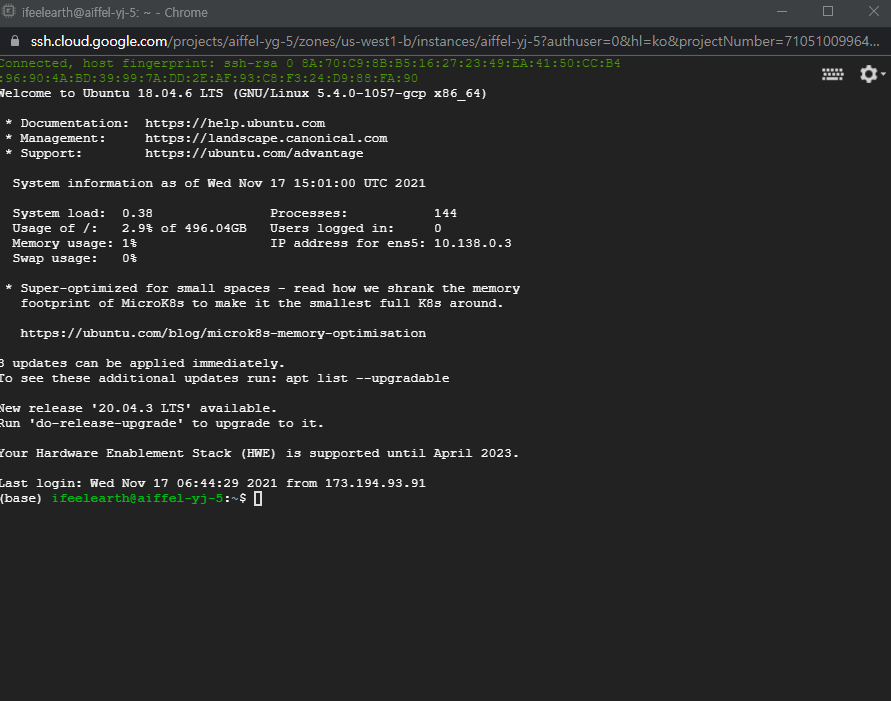Click the 'Users logged in: 0' entry

click(355, 228)
